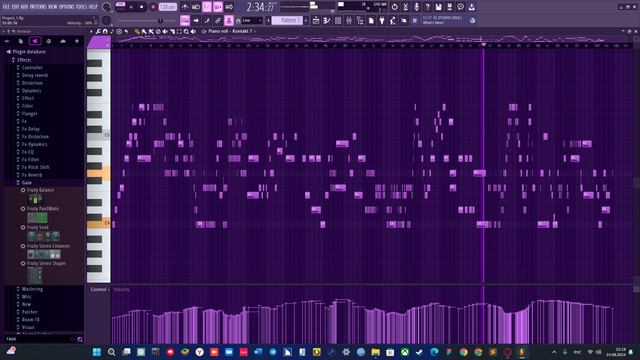Select the piano roll zoom tool
640x360 pixels.
(x=186, y=31)
